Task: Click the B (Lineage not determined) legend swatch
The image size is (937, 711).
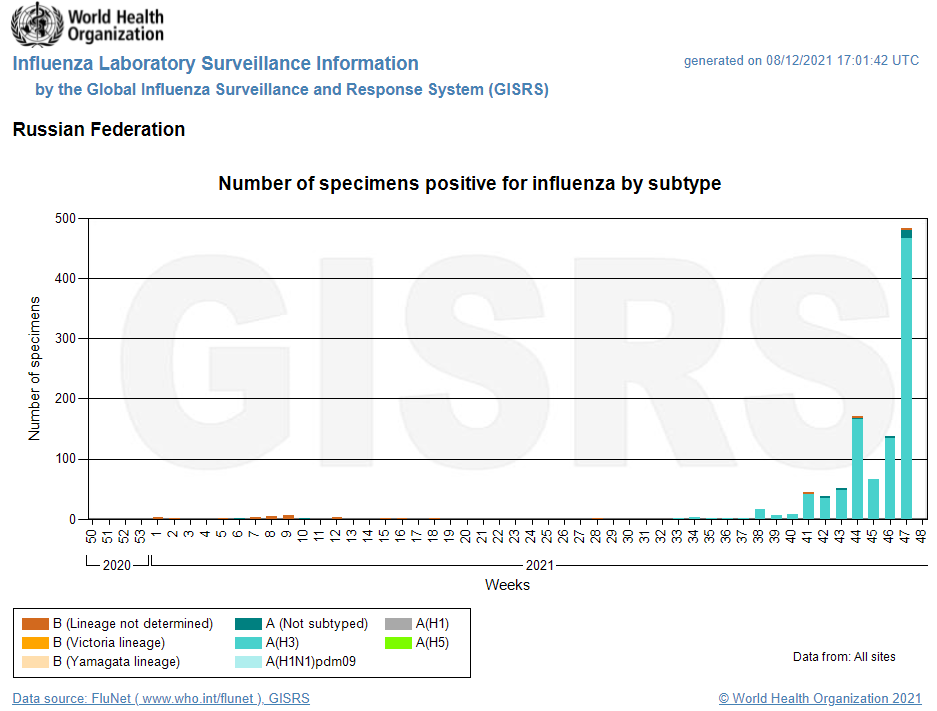Action: (35, 624)
